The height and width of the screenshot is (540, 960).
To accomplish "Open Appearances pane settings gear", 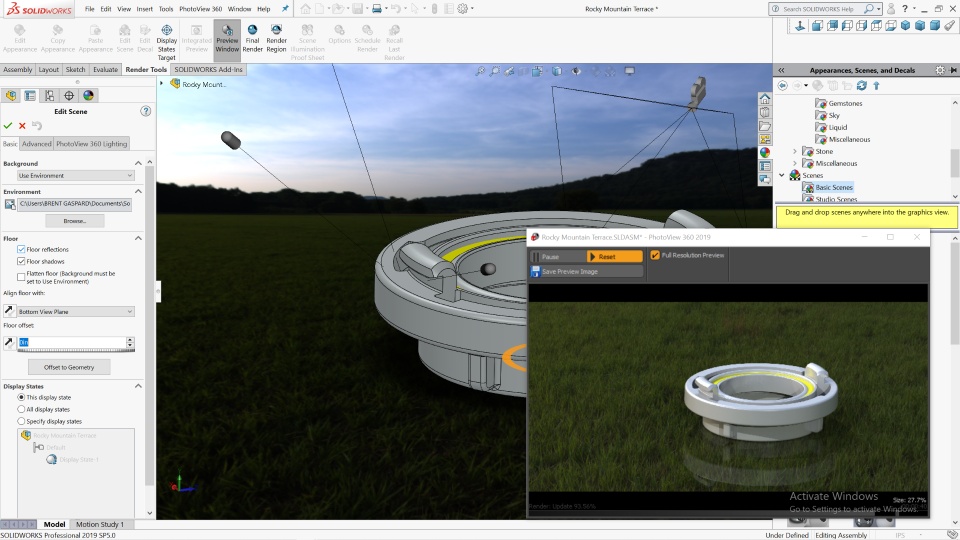I will coord(940,70).
